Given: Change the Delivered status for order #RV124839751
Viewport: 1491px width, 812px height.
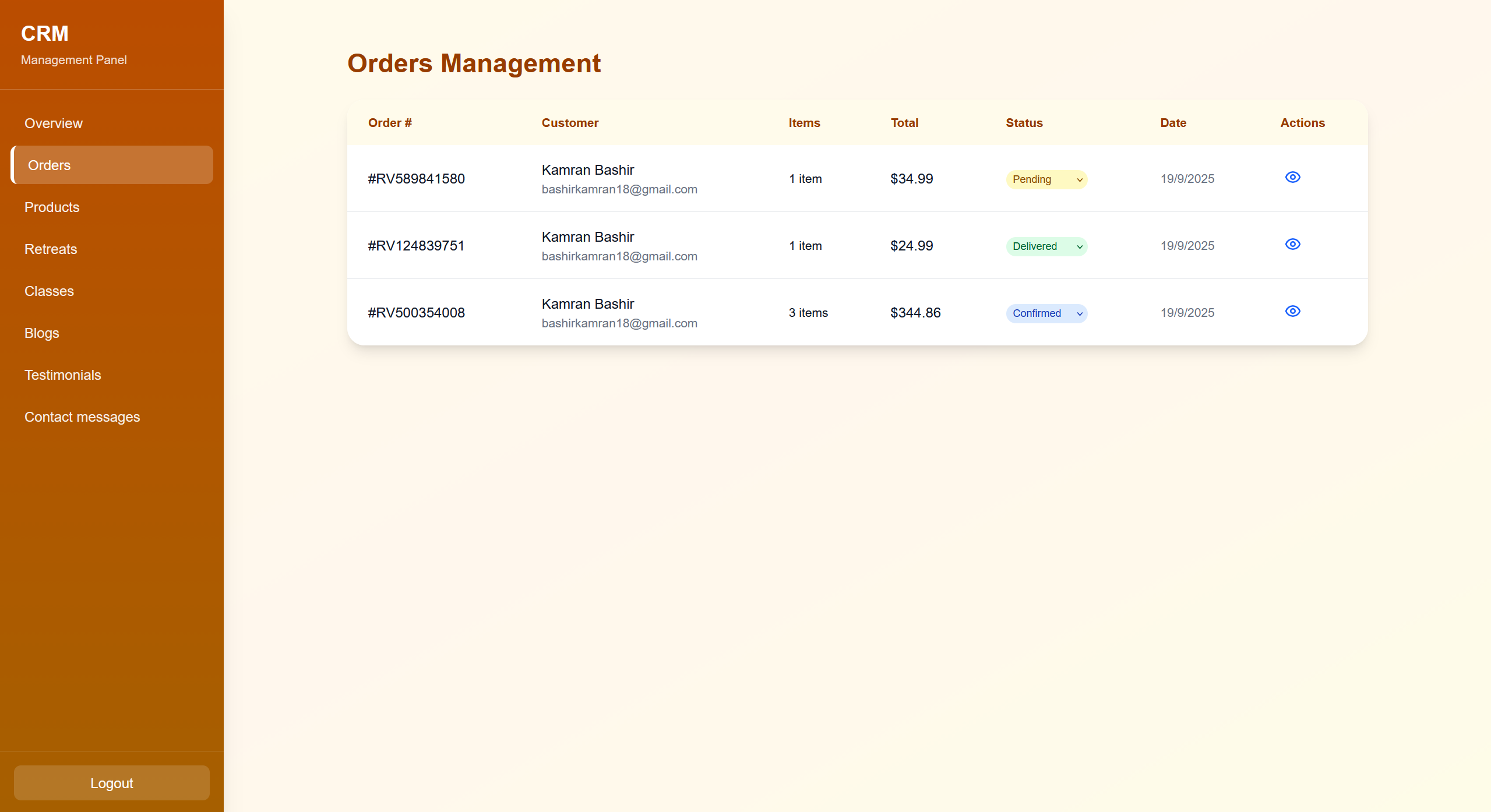Looking at the screenshot, I should point(1046,246).
